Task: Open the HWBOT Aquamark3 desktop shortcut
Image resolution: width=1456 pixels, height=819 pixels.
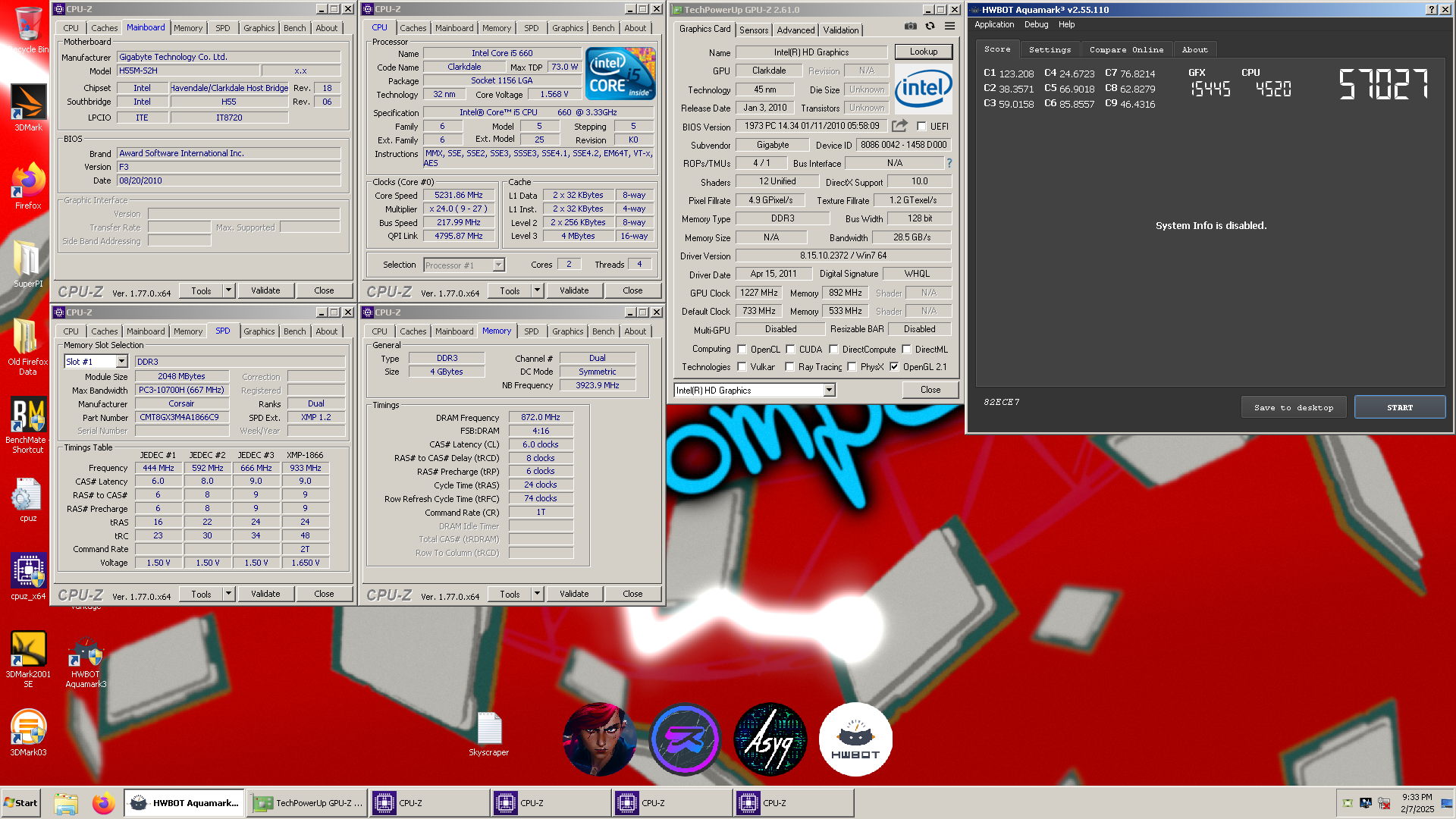Action: click(86, 661)
